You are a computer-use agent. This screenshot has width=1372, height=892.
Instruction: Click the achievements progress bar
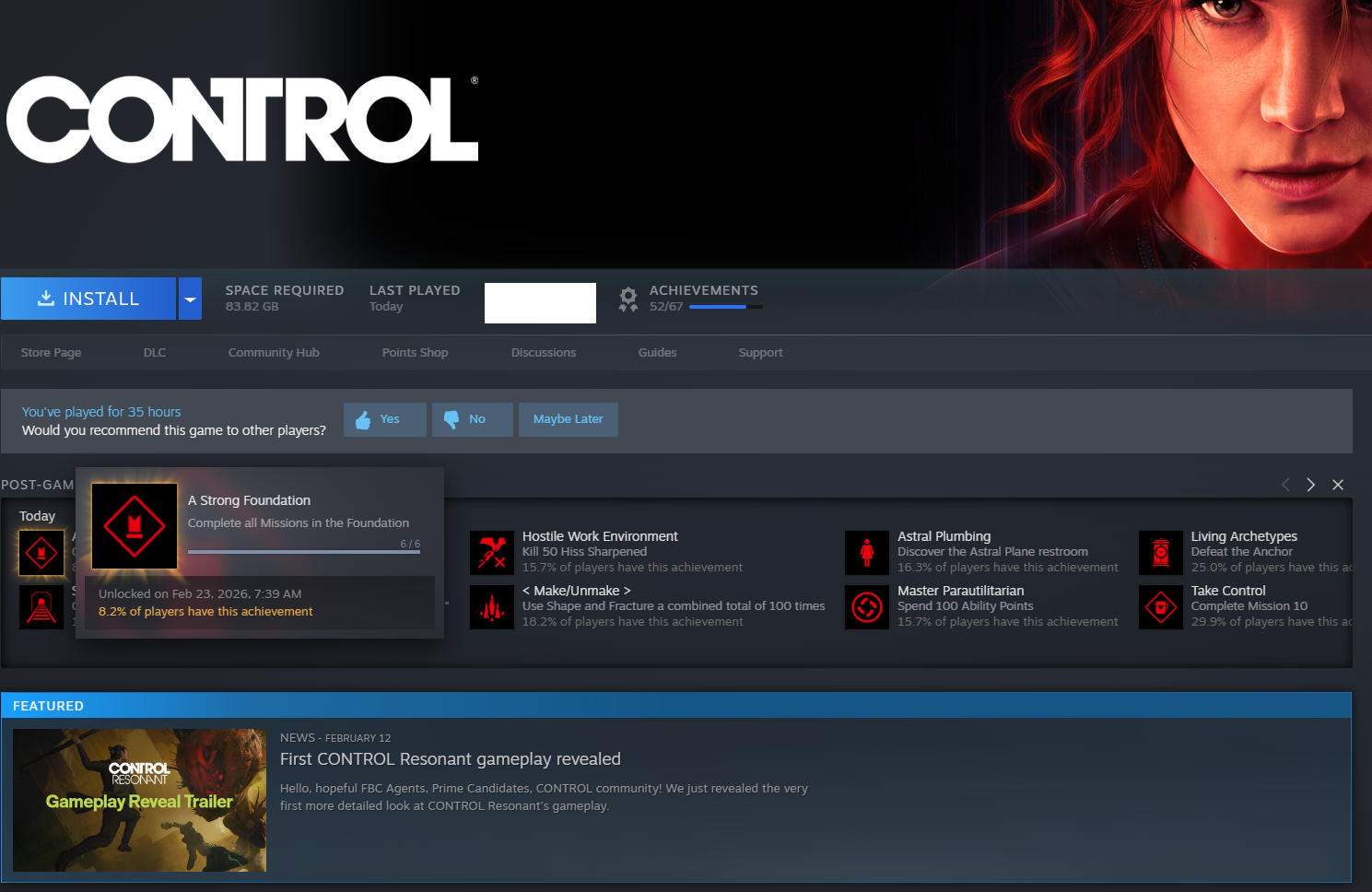726,307
